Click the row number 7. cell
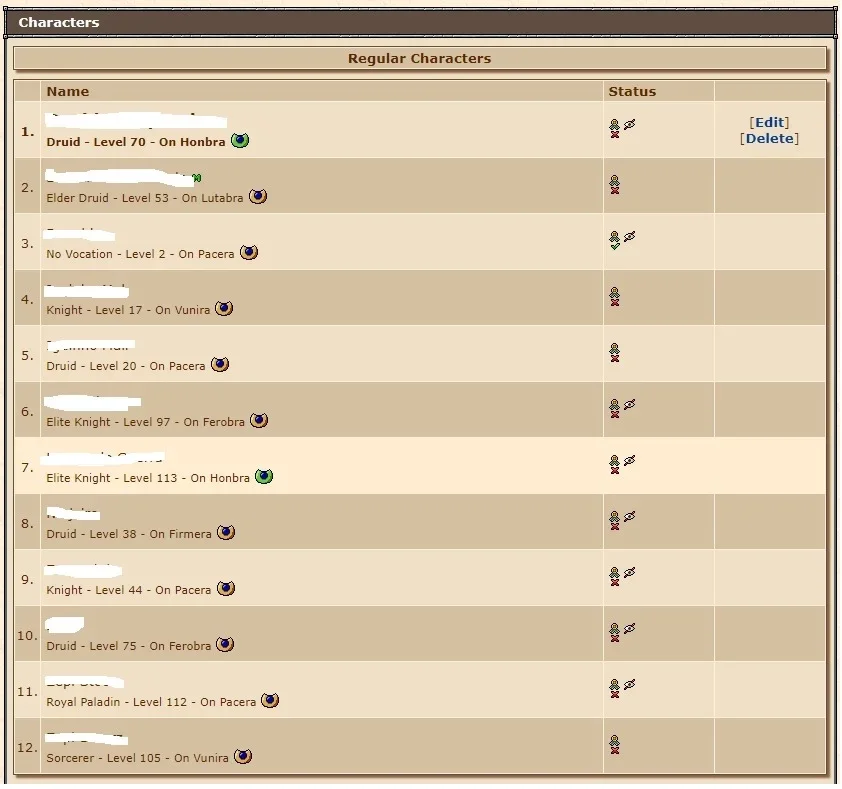Image resolution: width=842 pixels, height=789 pixels. (27, 467)
